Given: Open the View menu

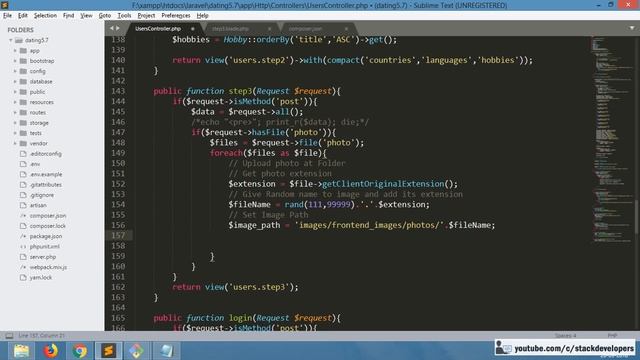Looking at the screenshot, I should coord(86,16).
